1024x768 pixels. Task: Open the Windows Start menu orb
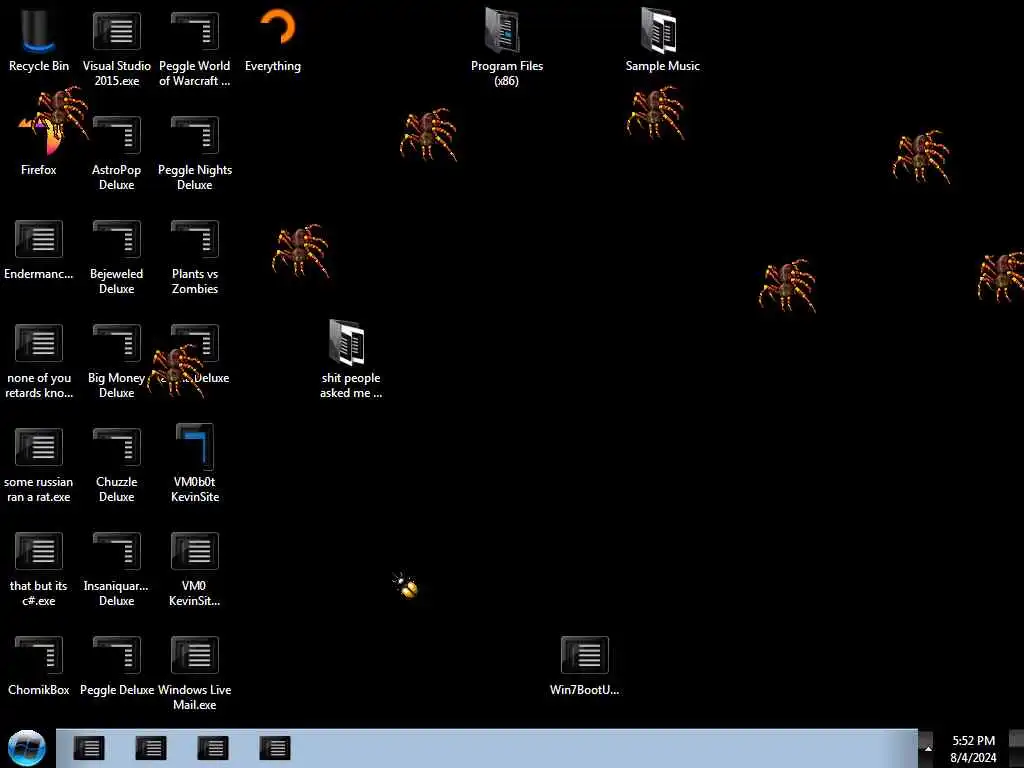pos(27,748)
